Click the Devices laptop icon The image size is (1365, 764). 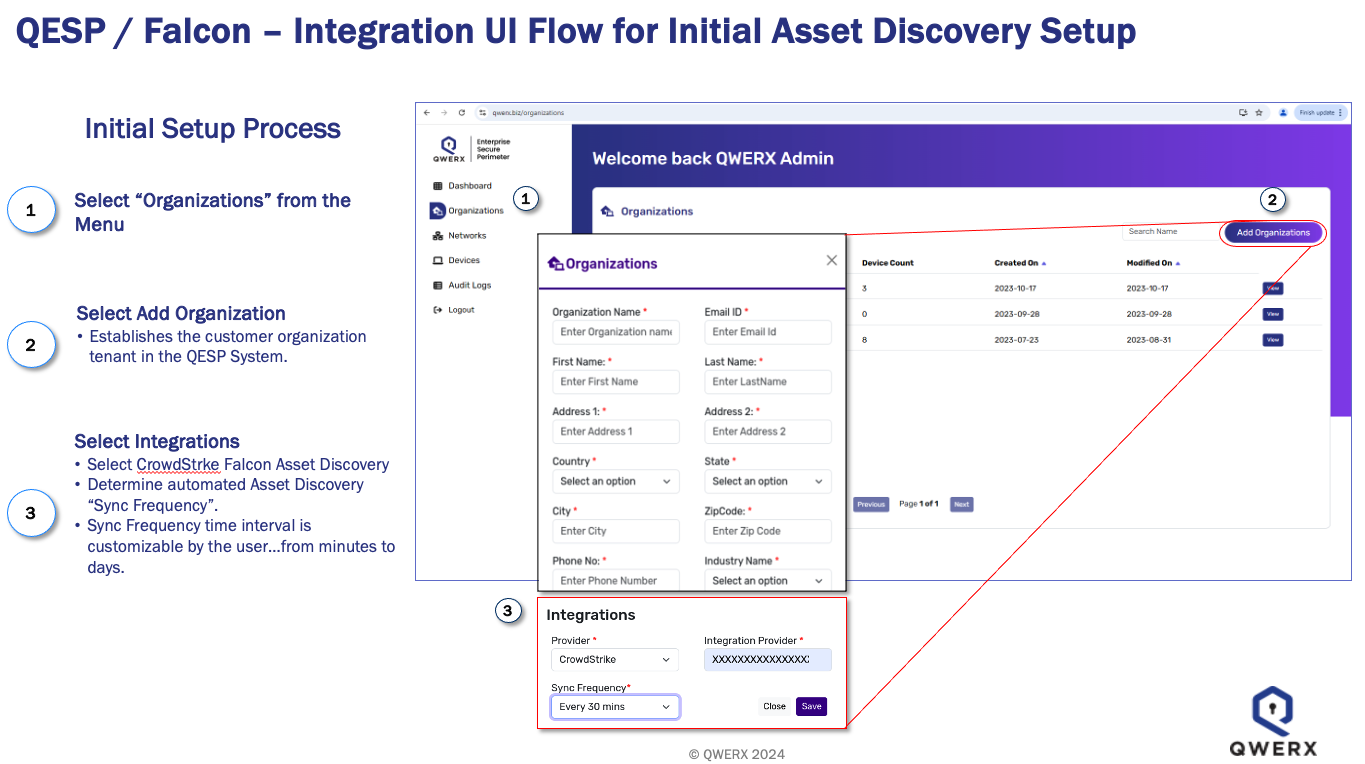[x=438, y=260]
